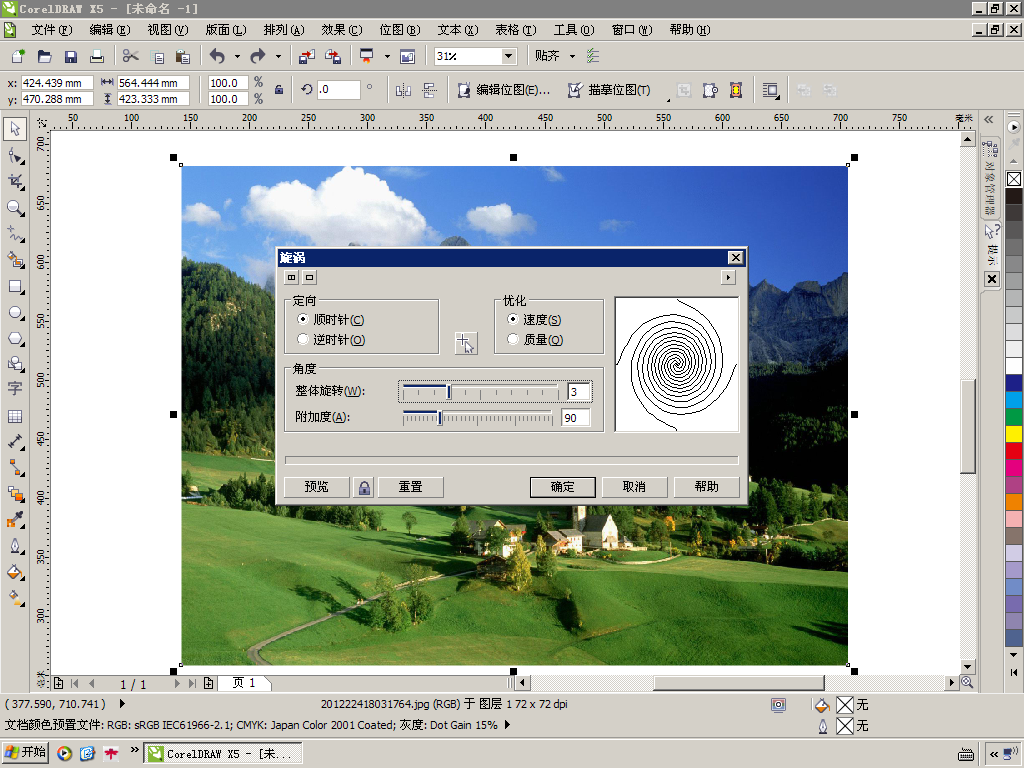The width and height of the screenshot is (1024, 768).
Task: Click the Ellipse tool icon
Action: 16,313
